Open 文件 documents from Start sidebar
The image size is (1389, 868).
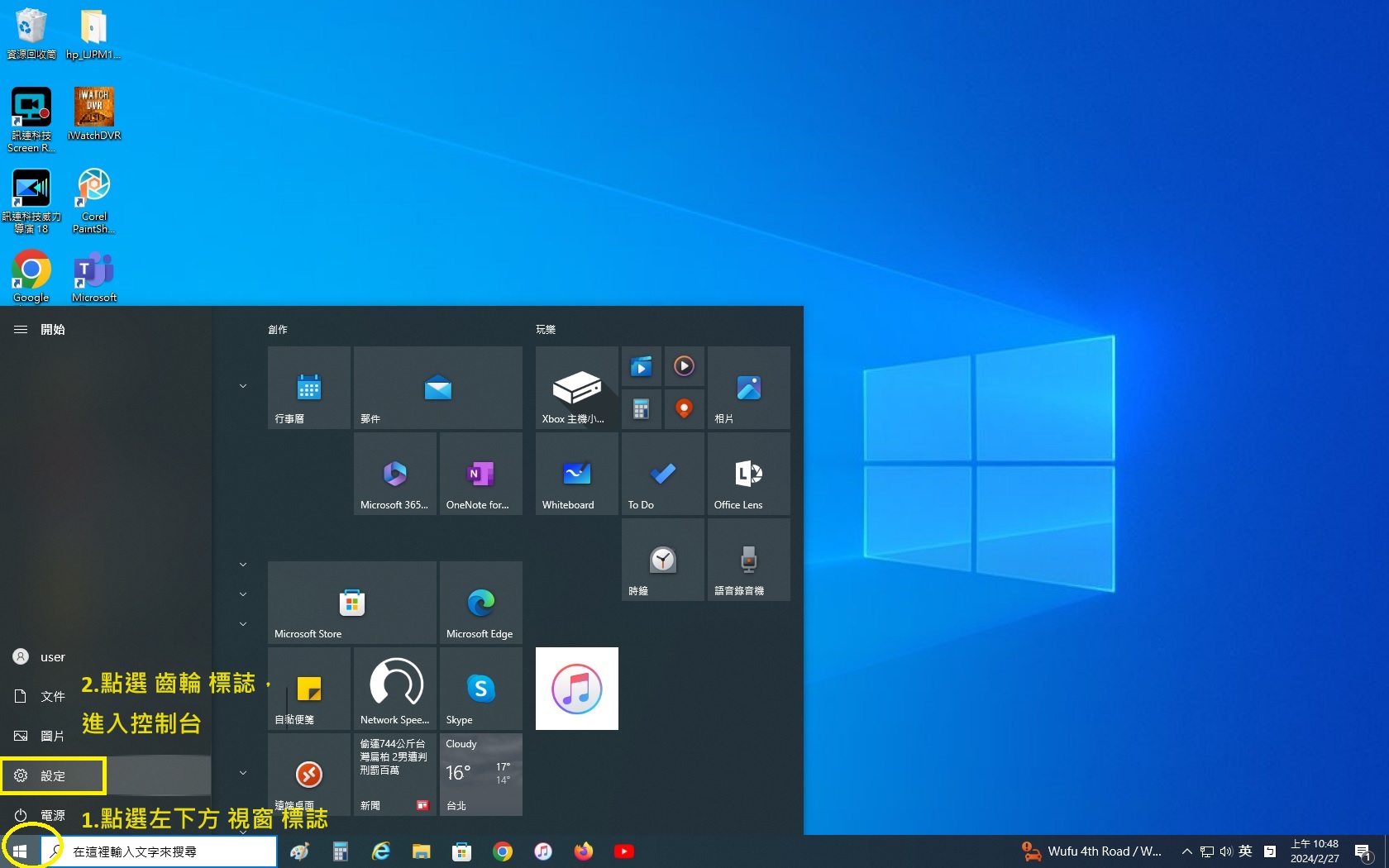(106, 697)
